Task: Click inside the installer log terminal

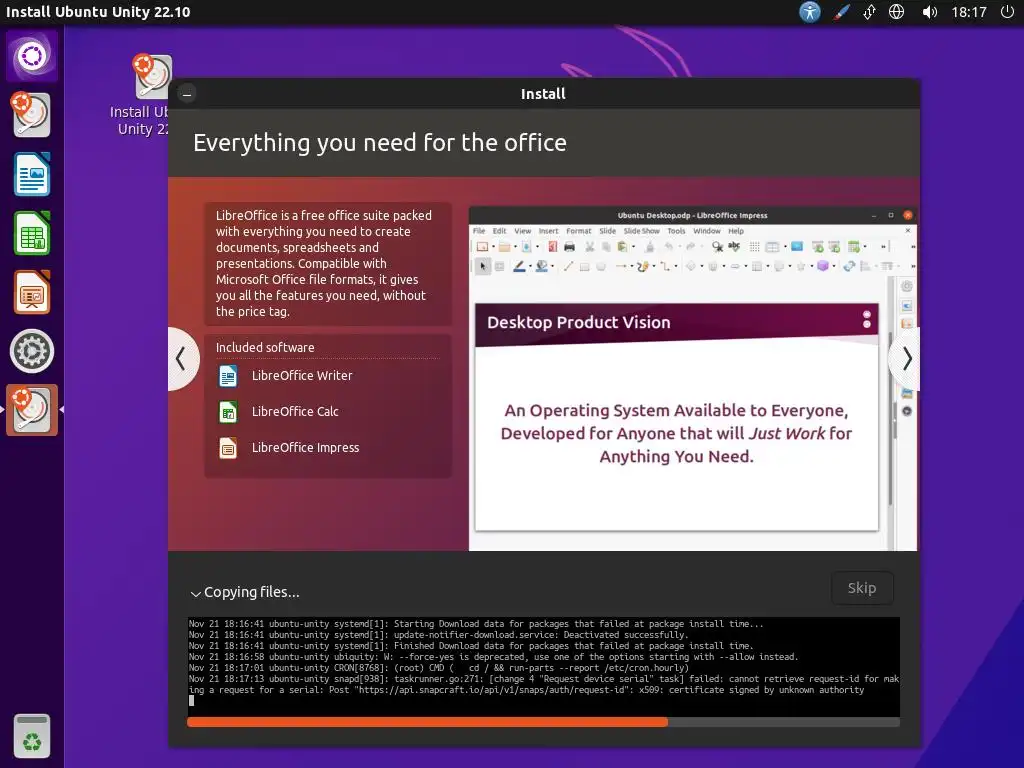Action: point(543,666)
